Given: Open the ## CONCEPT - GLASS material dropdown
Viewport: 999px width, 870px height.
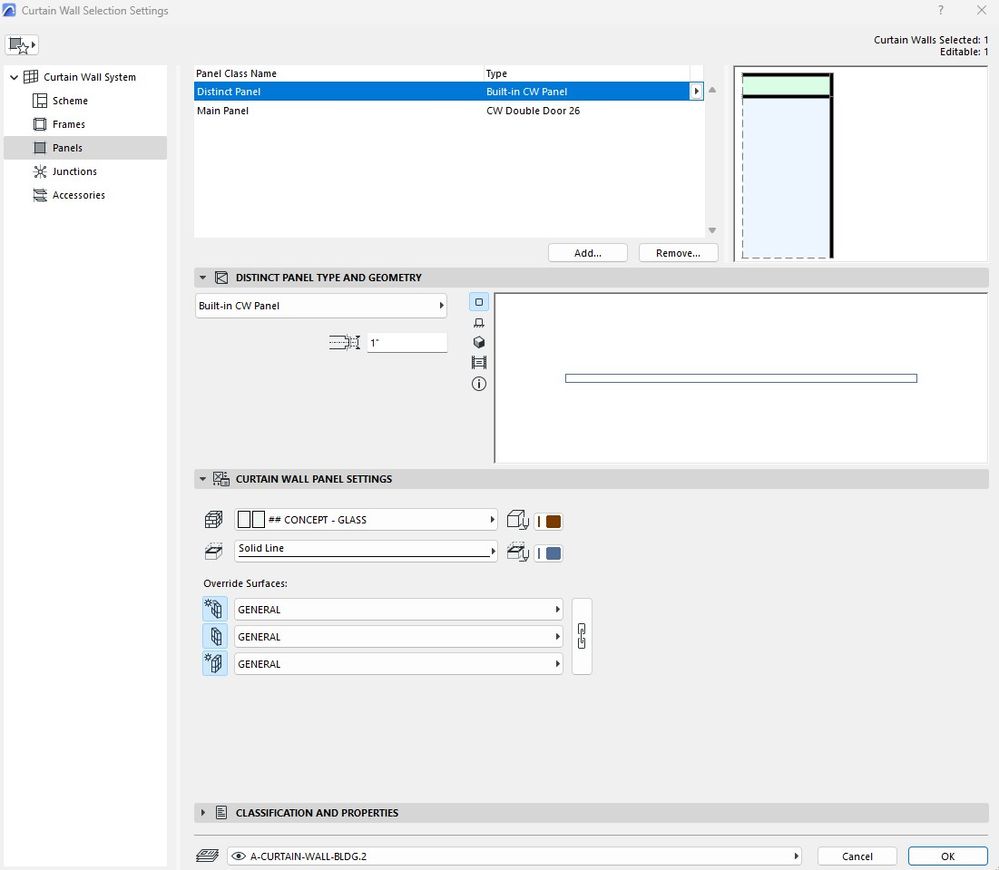Looking at the screenshot, I should tap(366, 520).
